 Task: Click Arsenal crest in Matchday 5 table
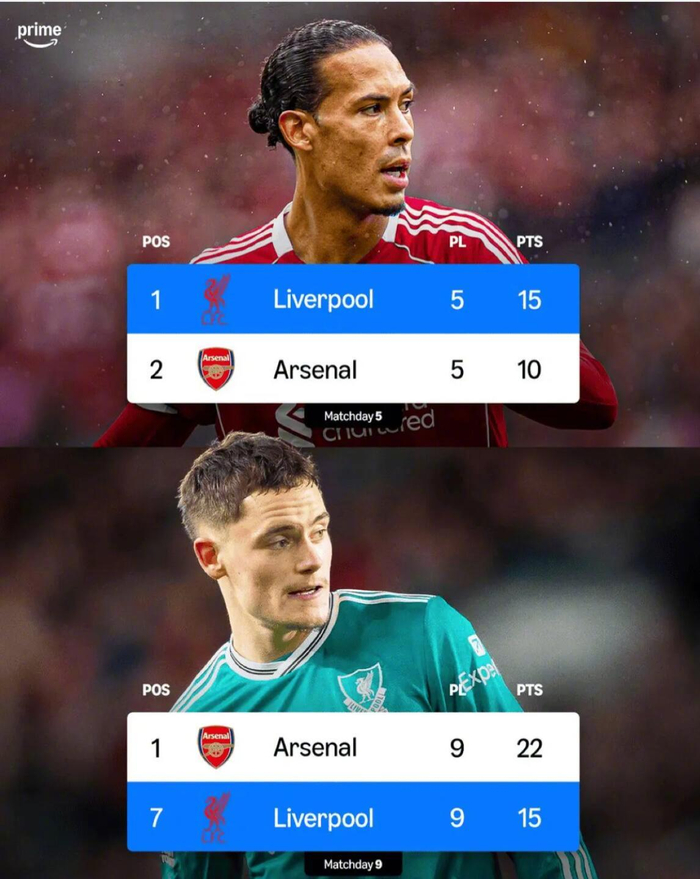pos(216,369)
